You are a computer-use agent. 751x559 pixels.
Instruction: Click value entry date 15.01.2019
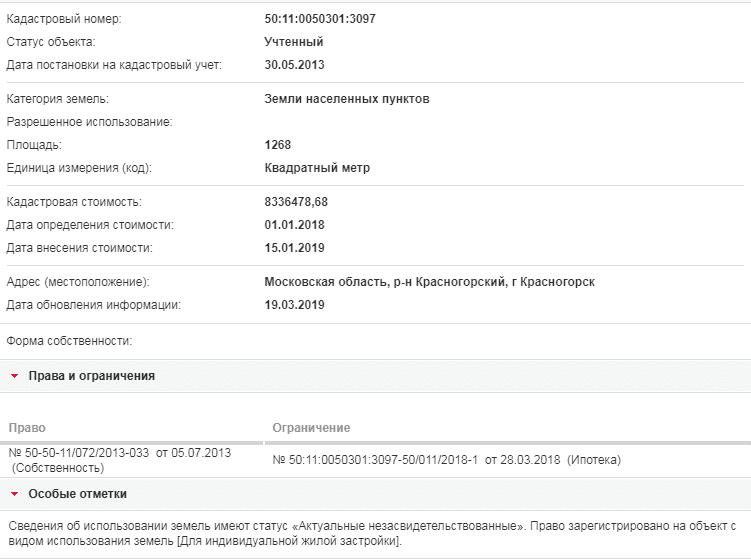(295, 248)
